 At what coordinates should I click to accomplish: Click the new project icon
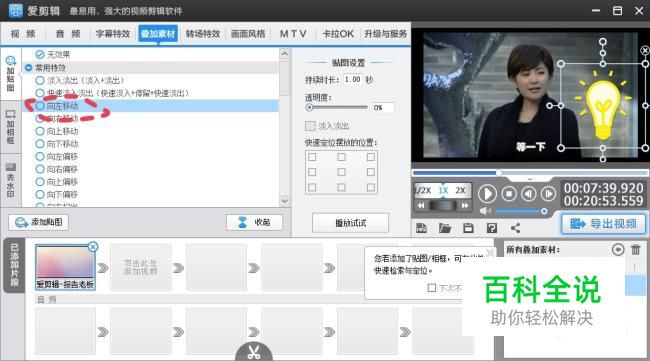(x=422, y=228)
